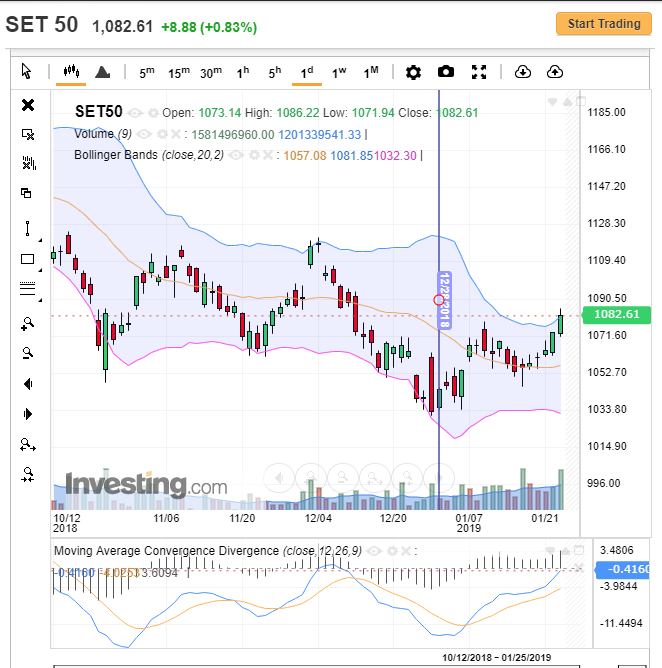The height and width of the screenshot is (668, 662).
Task: Take a chart snapshot with camera icon
Action: click(446, 72)
